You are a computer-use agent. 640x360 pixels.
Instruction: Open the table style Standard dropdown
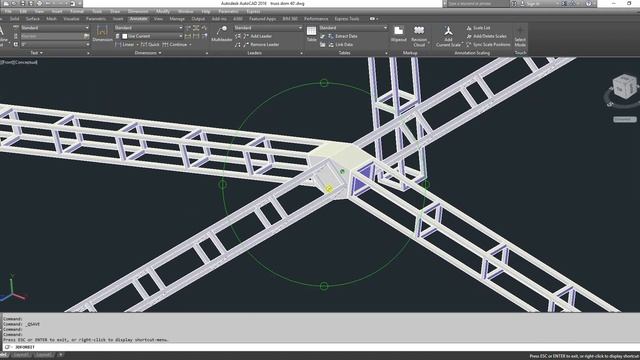pyautogui.click(x=353, y=28)
